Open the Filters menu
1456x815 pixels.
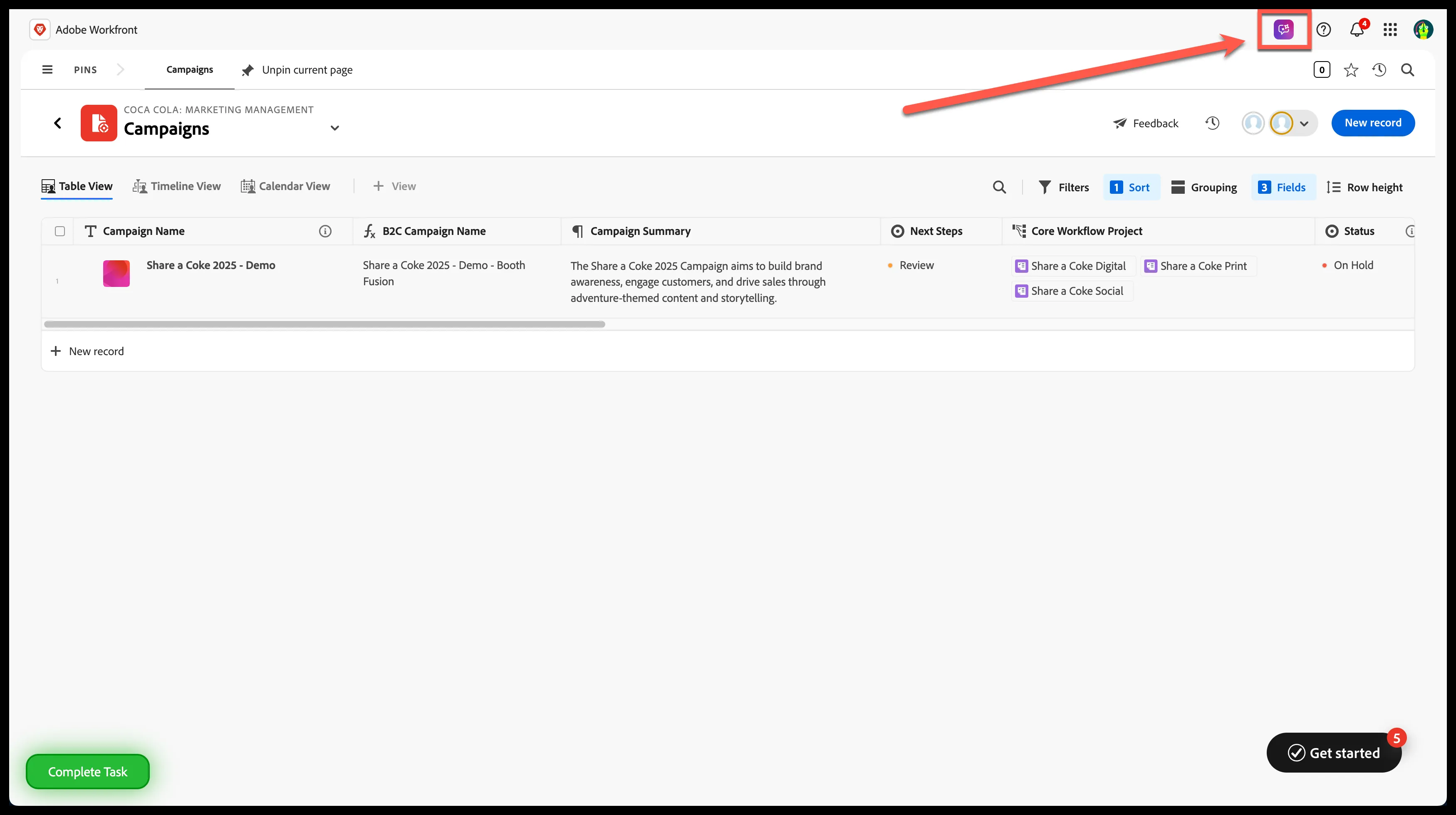pos(1064,188)
